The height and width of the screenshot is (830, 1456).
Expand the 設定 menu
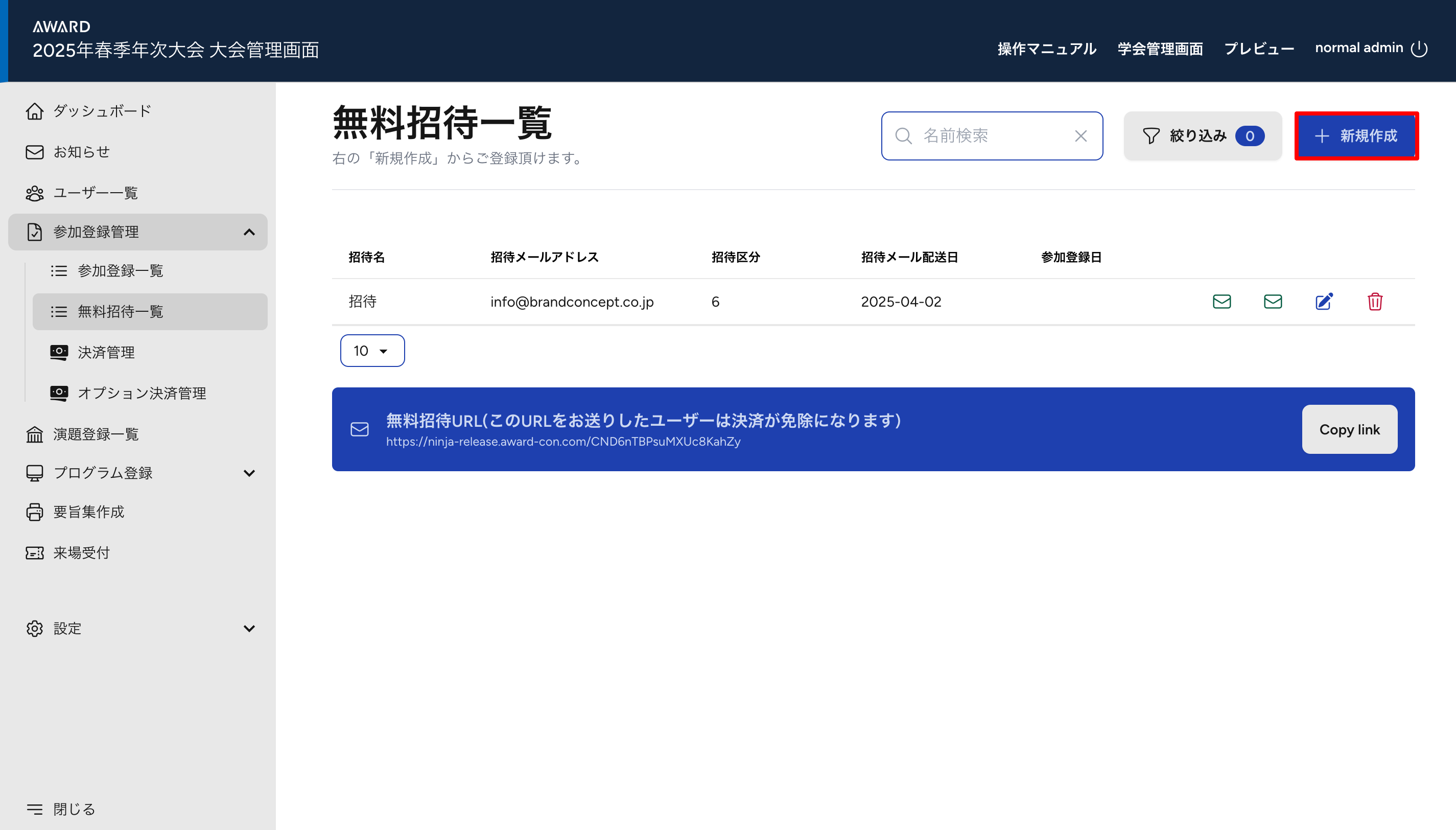tap(249, 629)
